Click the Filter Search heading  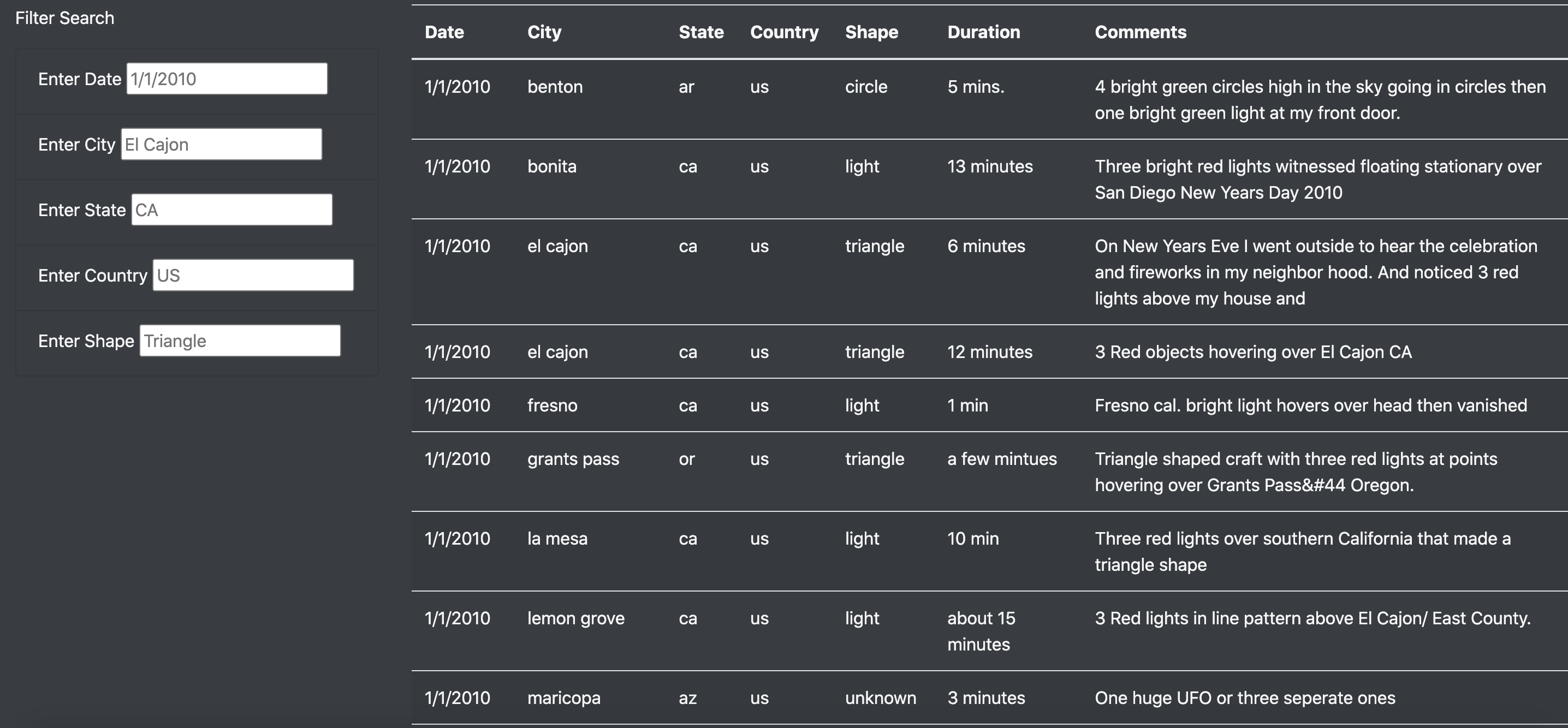pos(64,17)
